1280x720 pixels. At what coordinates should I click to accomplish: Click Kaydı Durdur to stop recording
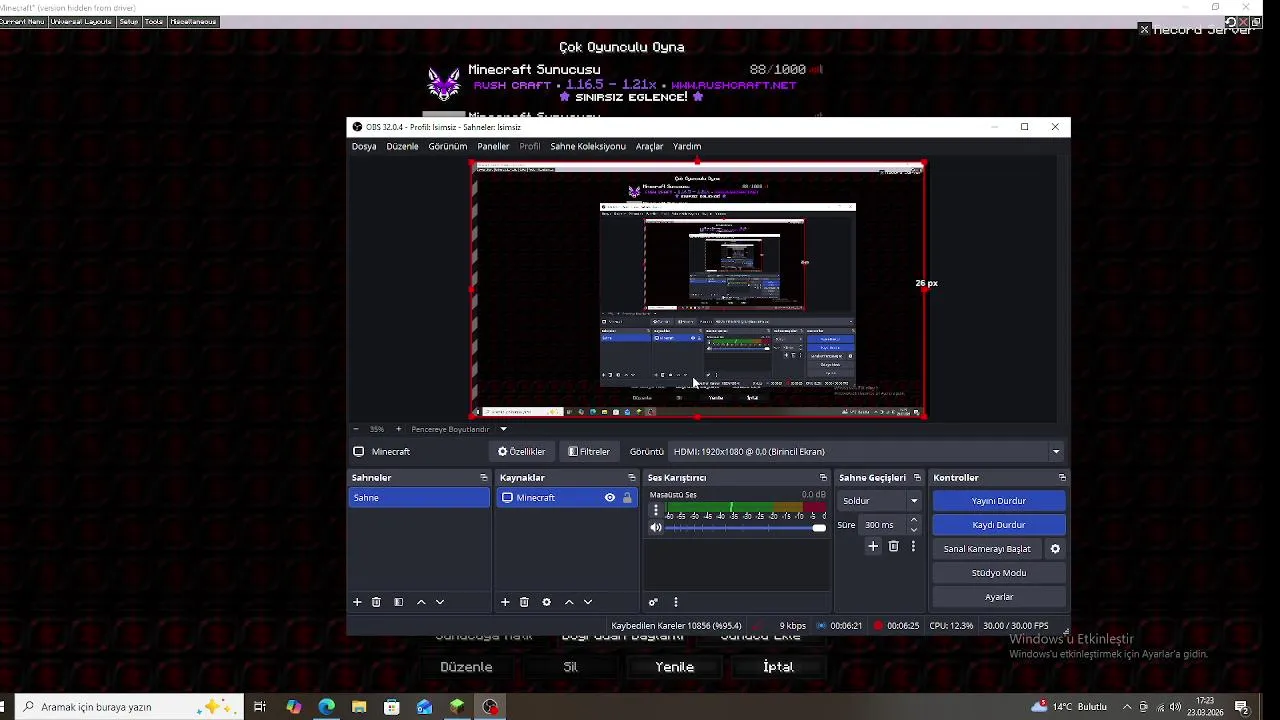[999, 525]
